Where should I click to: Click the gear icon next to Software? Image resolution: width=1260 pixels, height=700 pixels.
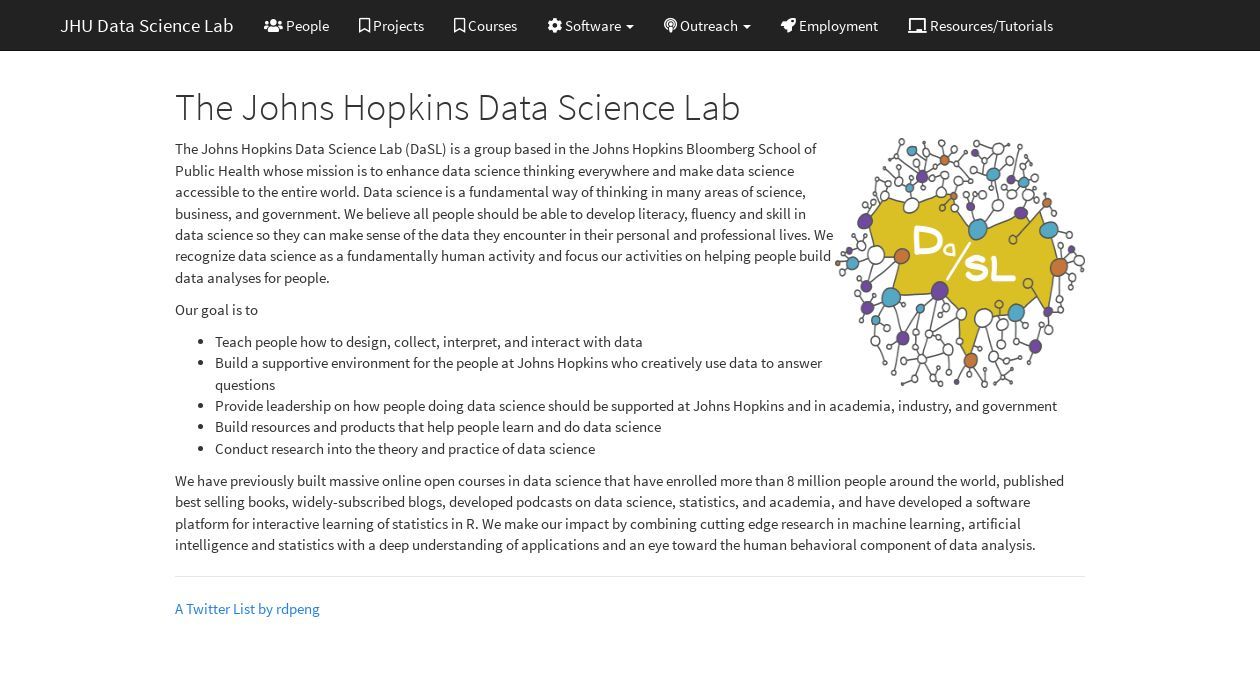tap(554, 26)
